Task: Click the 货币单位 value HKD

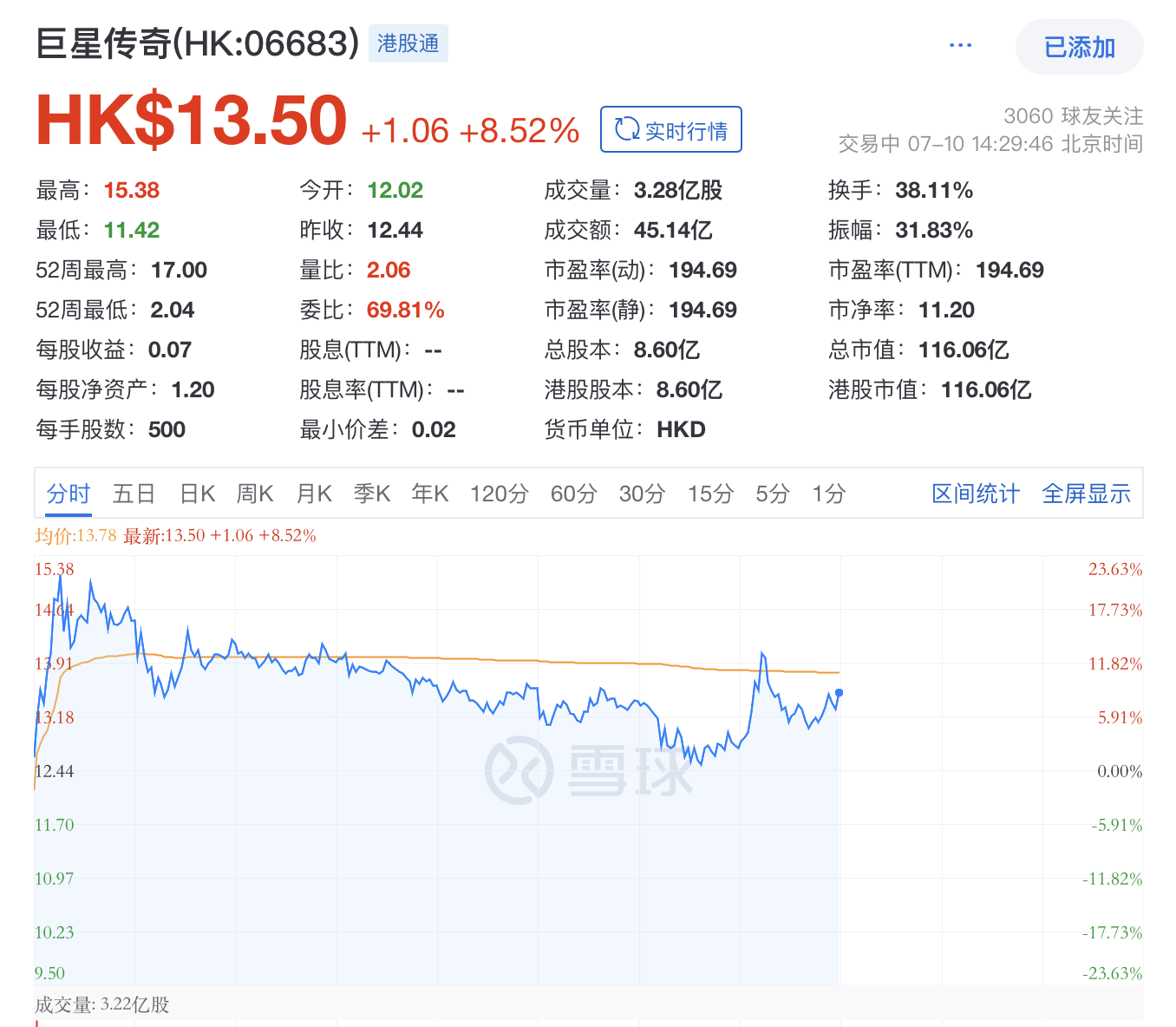Action: tap(682, 429)
